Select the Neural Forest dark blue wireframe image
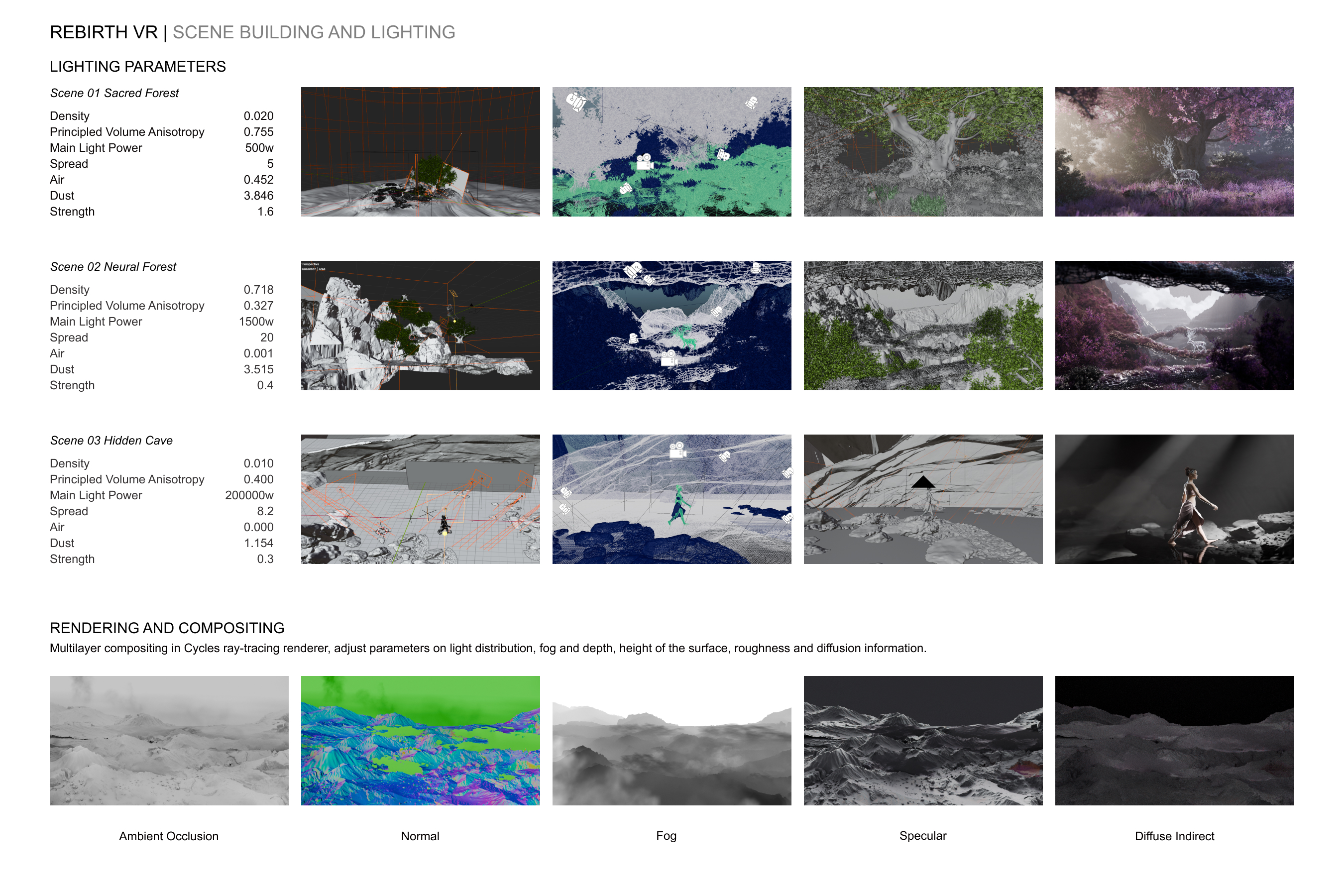 (672, 326)
